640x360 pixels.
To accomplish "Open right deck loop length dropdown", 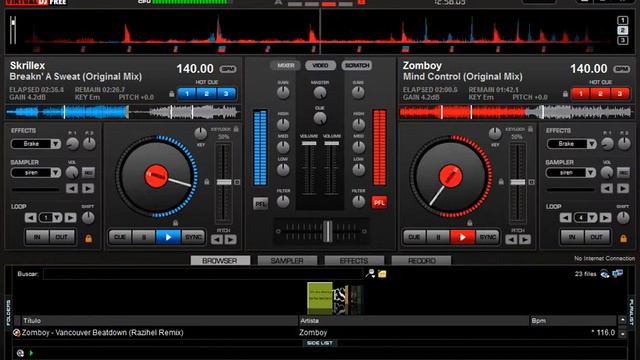I will point(593,218).
